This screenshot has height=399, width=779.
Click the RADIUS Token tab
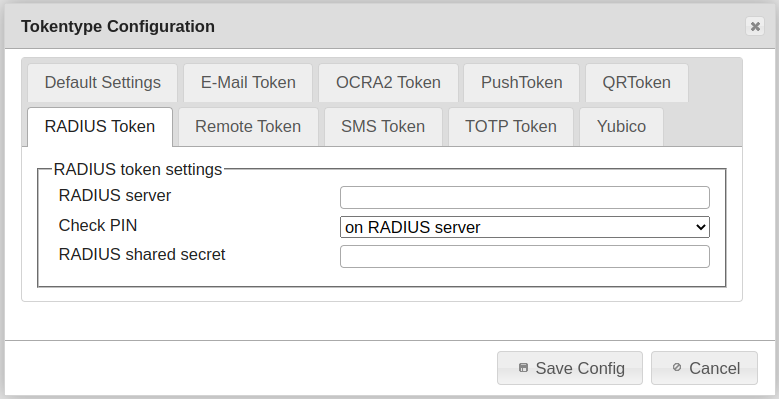[100, 127]
